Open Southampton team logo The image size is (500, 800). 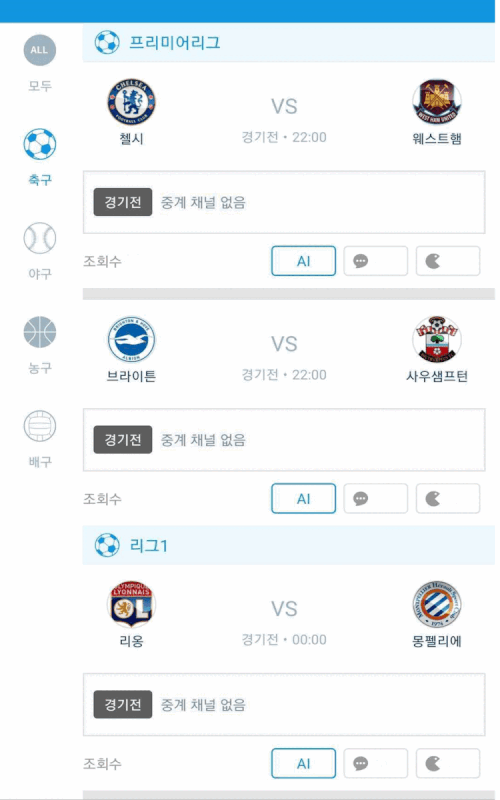click(437, 340)
